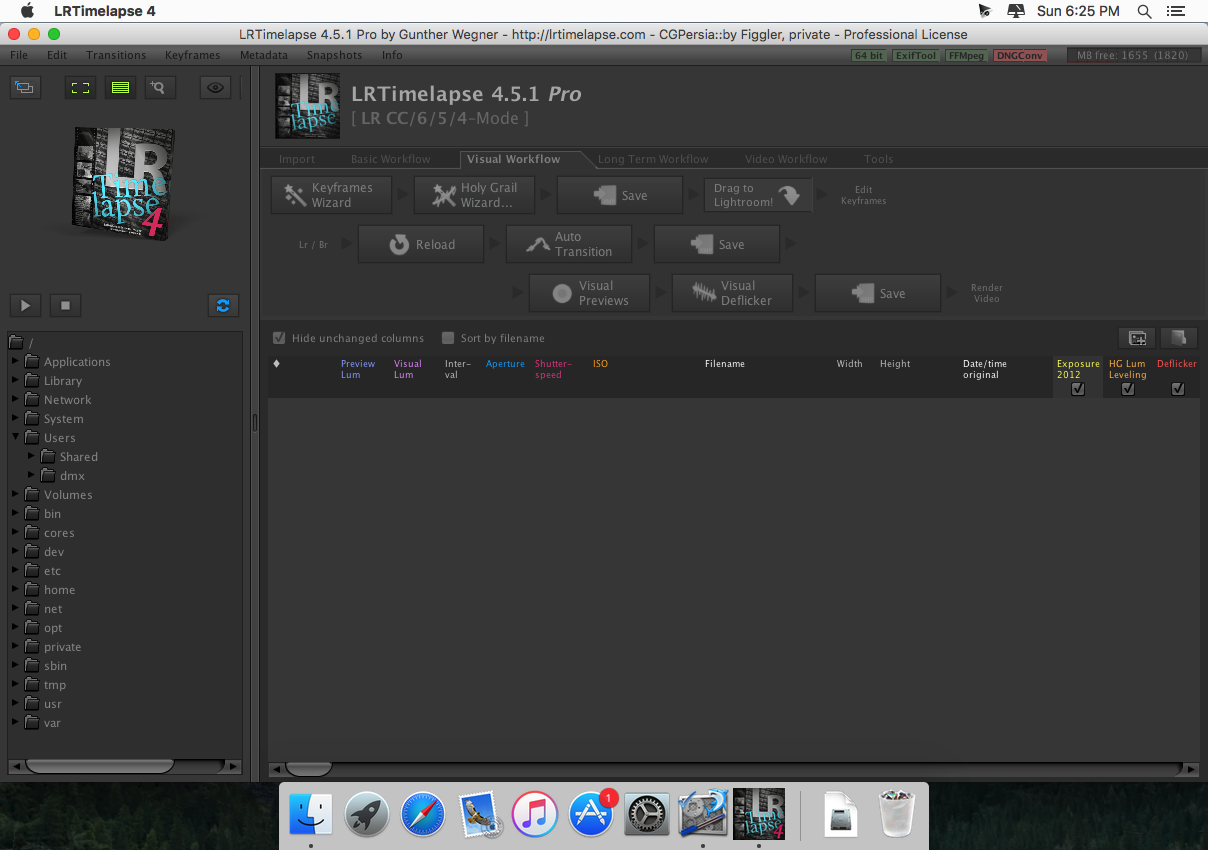
Task: Click the green list view icon
Action: coord(120,87)
